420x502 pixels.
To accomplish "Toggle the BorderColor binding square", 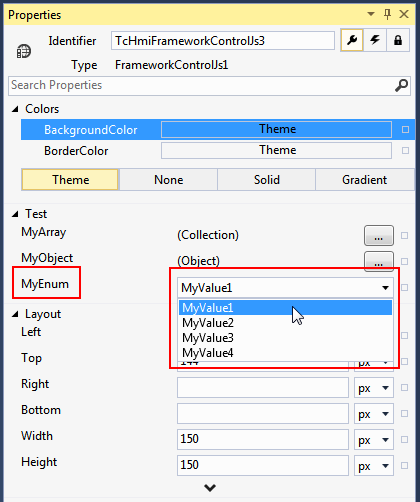I will tap(405, 151).
